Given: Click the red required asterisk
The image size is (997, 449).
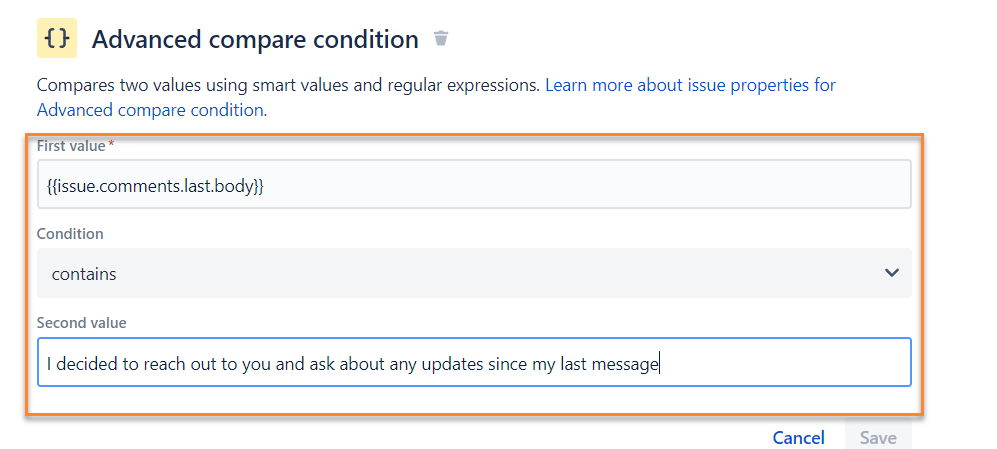Looking at the screenshot, I should pyautogui.click(x=111, y=146).
